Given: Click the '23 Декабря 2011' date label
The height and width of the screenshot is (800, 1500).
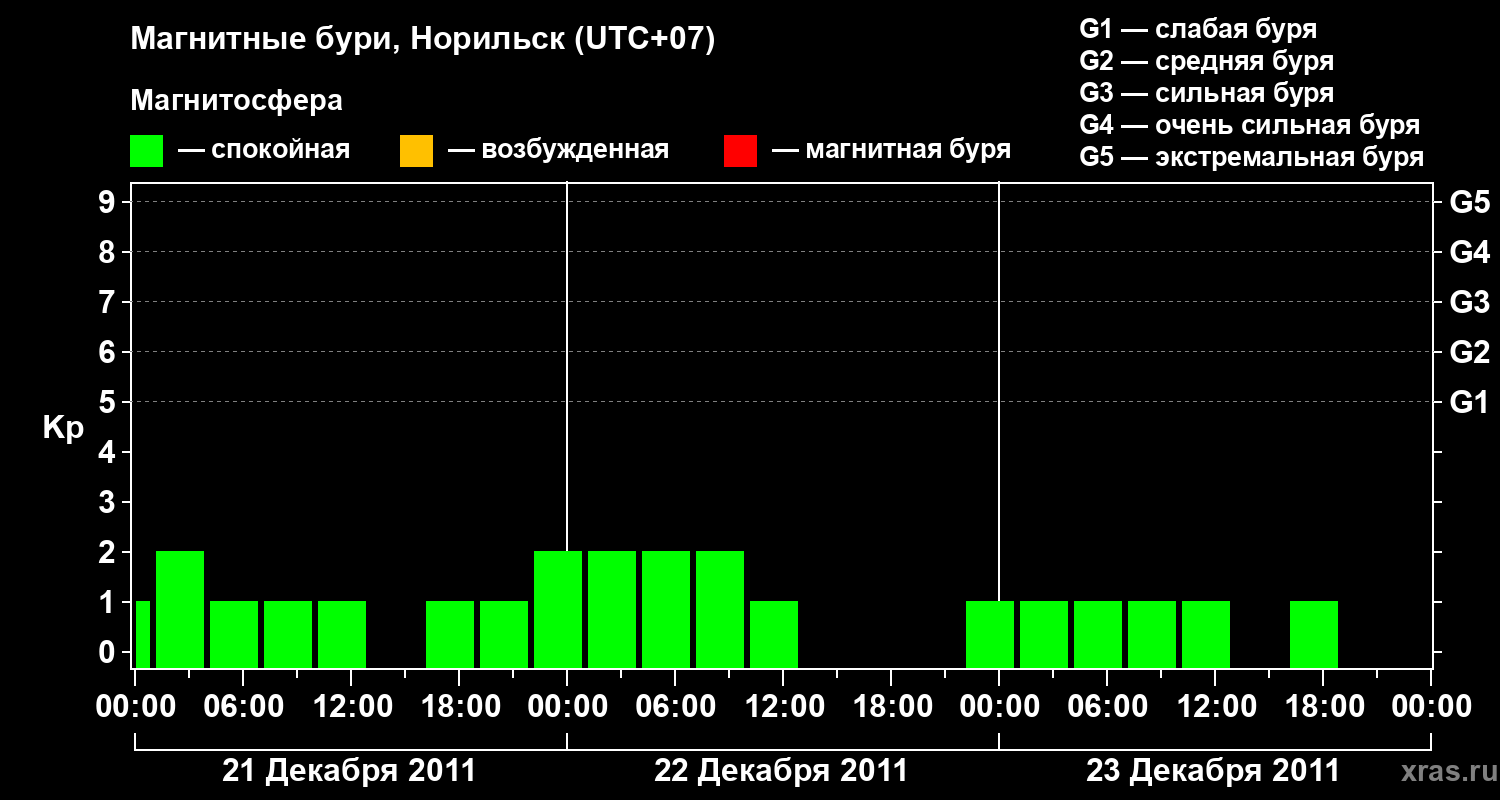Looking at the screenshot, I should click(1213, 771).
